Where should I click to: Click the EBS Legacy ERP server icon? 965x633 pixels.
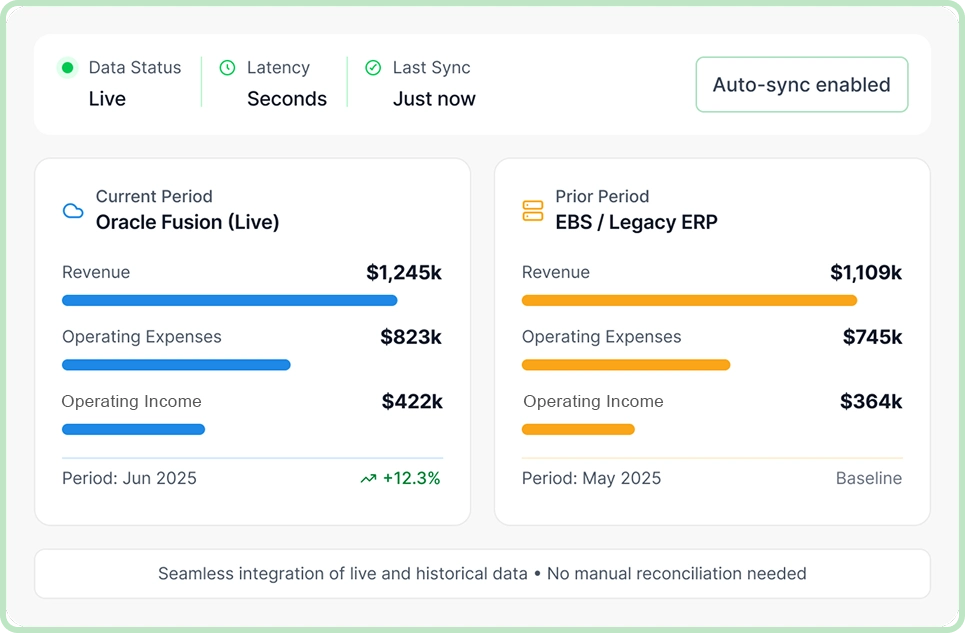coord(533,210)
